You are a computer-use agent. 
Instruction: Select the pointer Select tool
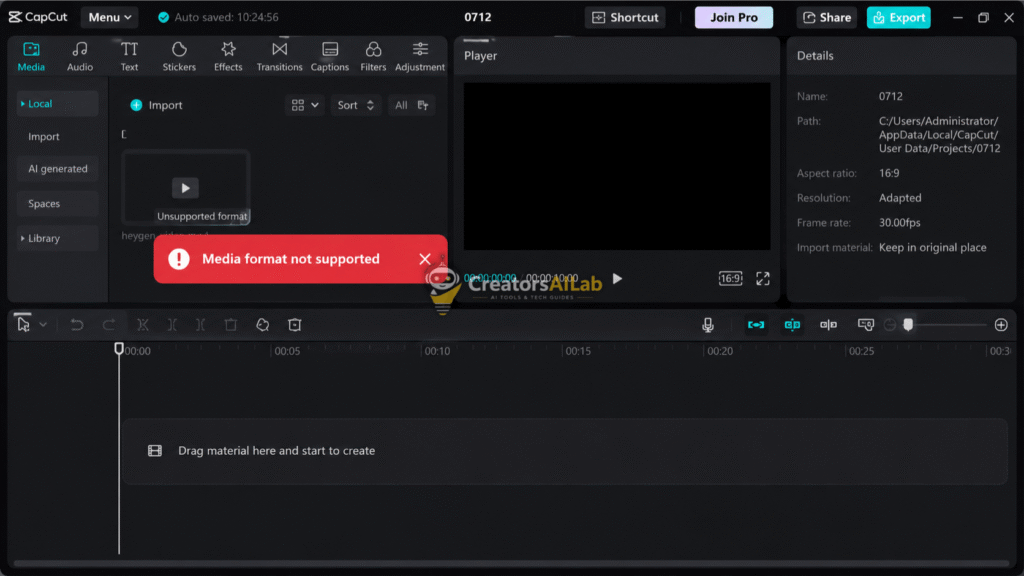pos(24,325)
